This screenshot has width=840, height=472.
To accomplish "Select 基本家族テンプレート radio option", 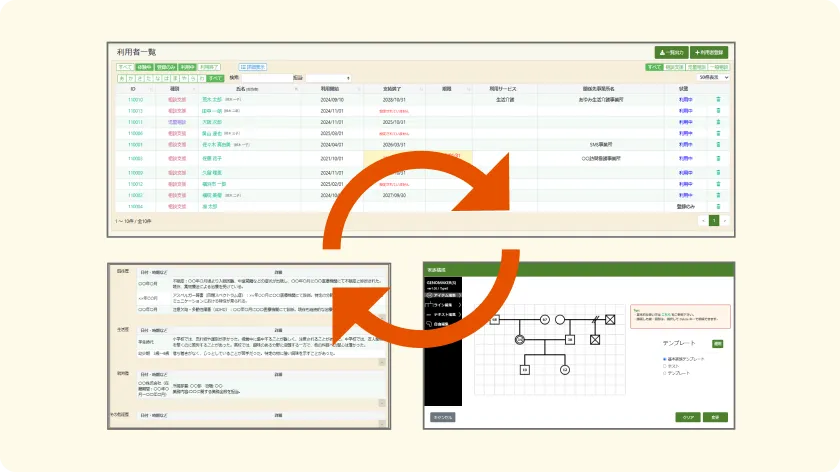I will (665, 359).
